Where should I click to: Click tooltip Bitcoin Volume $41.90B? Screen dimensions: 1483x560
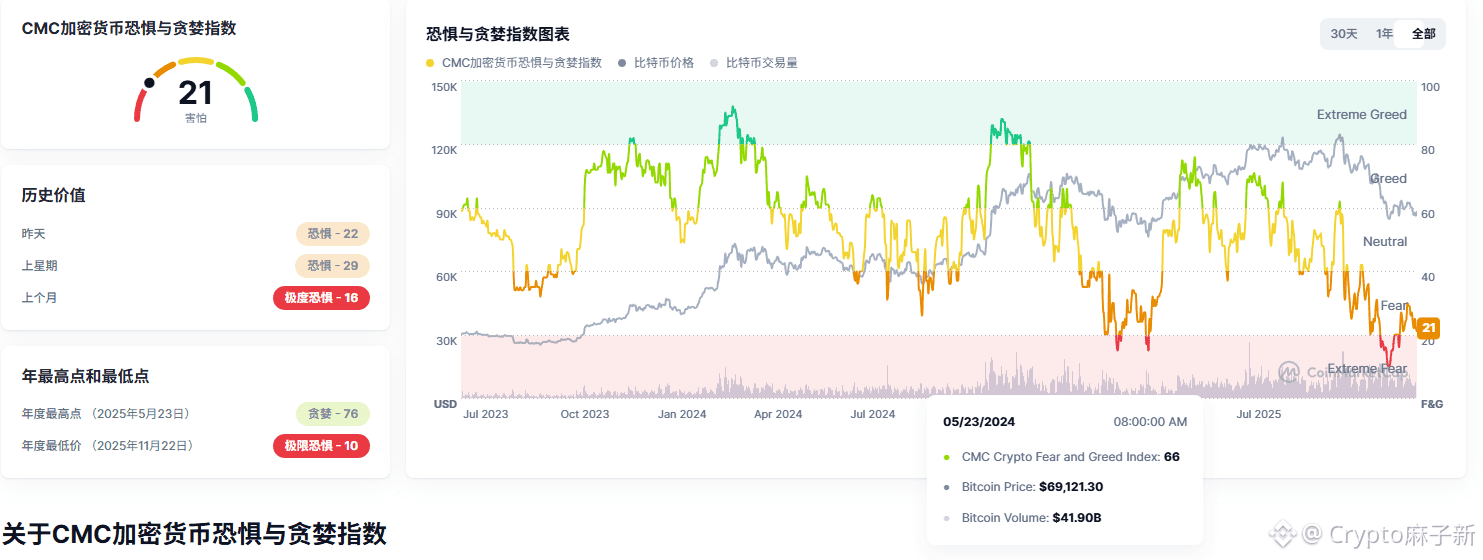click(x=1031, y=518)
